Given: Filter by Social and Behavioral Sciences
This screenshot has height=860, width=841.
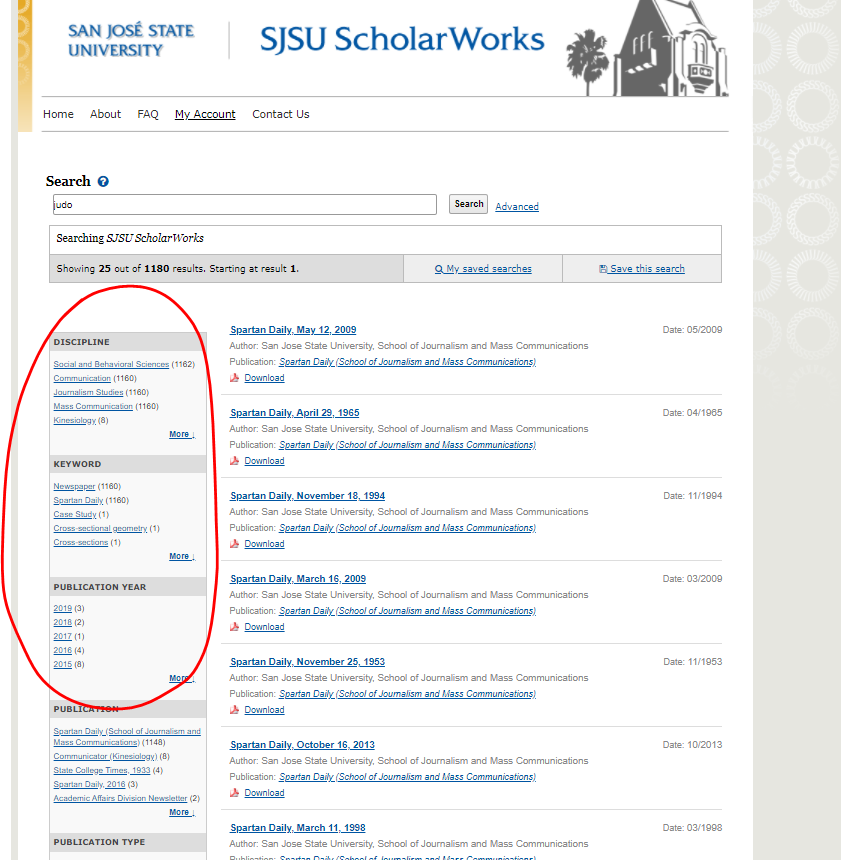Looking at the screenshot, I should (111, 364).
